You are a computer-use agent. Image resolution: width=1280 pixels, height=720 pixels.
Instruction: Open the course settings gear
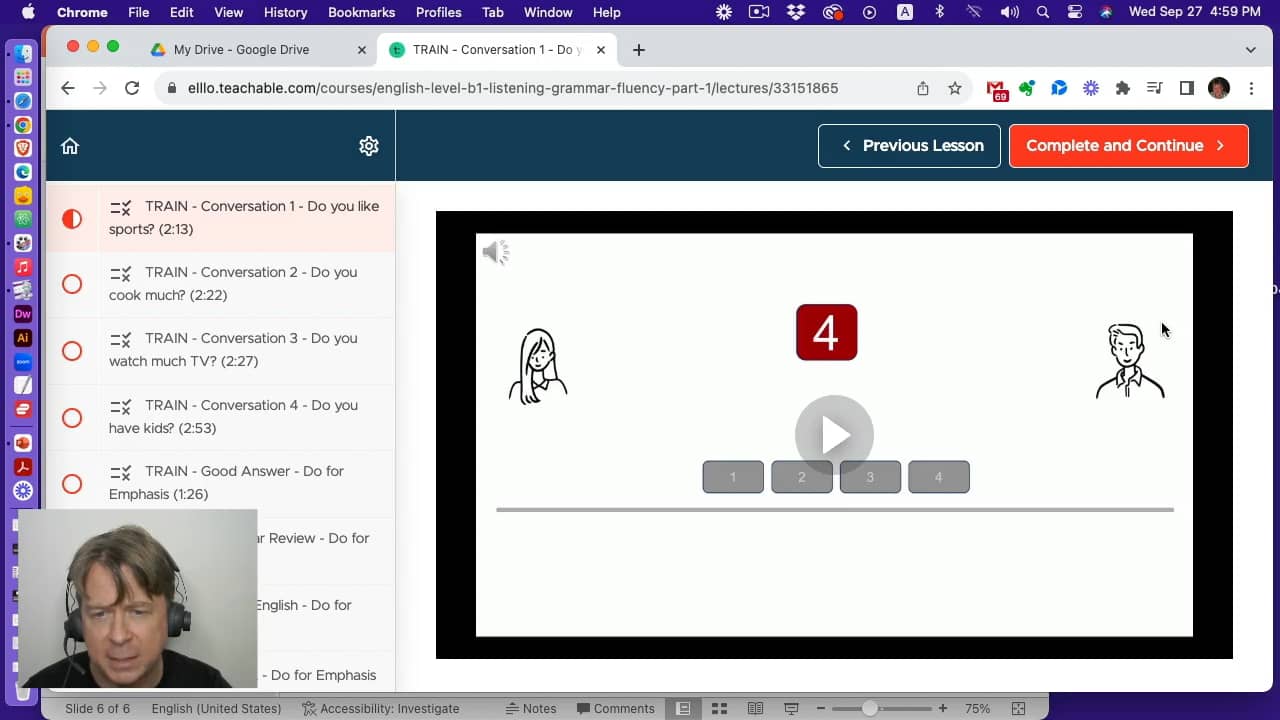click(x=369, y=146)
